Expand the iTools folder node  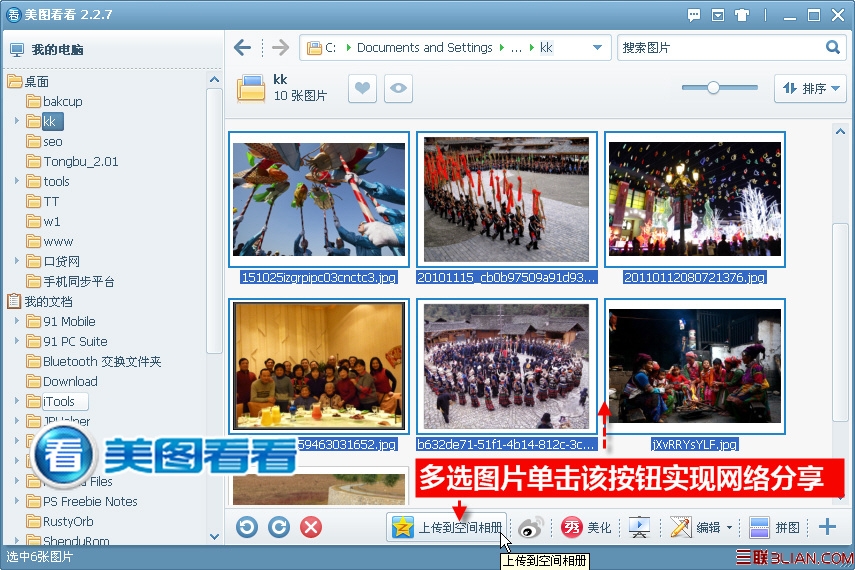click(x=16, y=401)
